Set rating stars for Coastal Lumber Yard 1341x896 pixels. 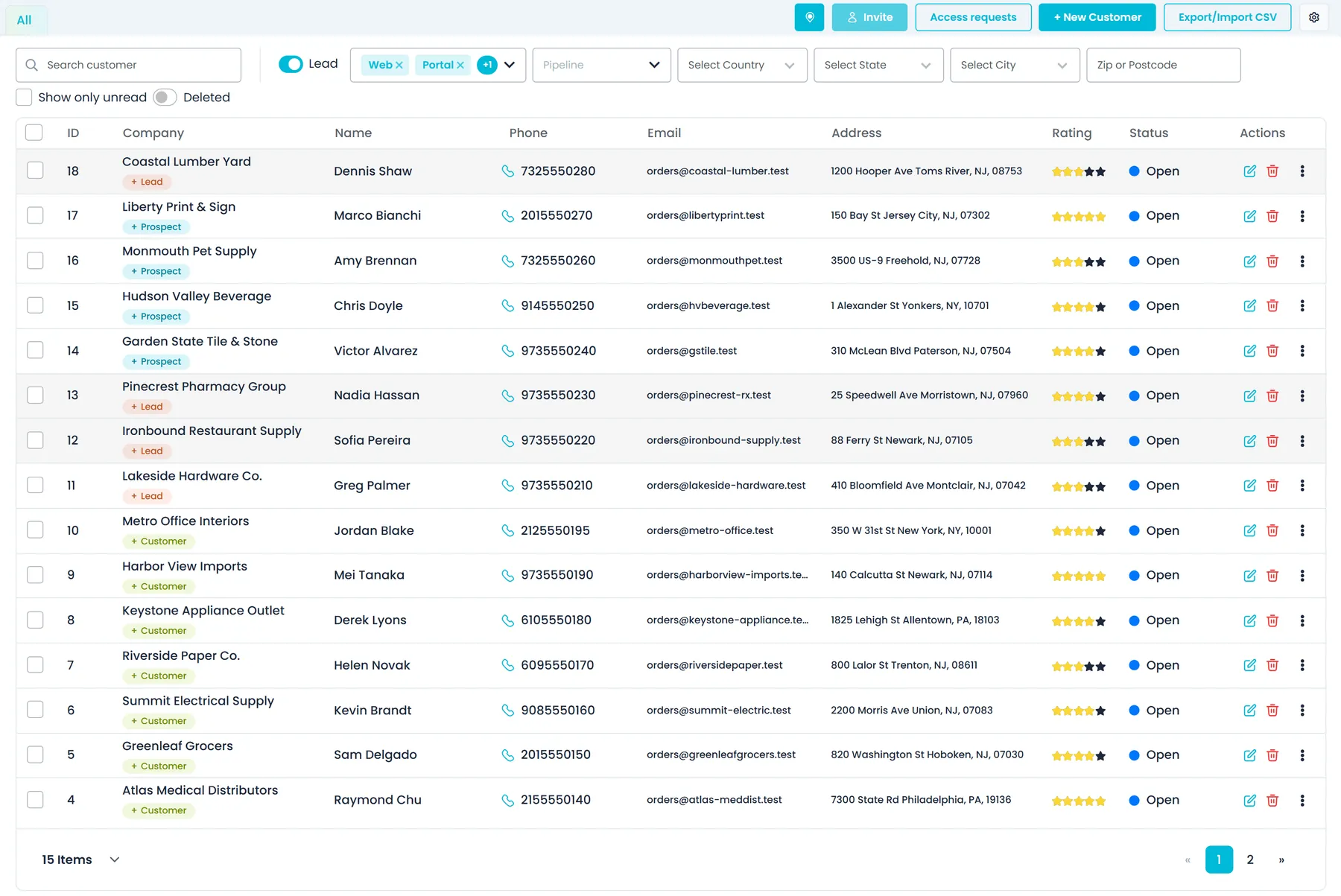tap(1079, 171)
